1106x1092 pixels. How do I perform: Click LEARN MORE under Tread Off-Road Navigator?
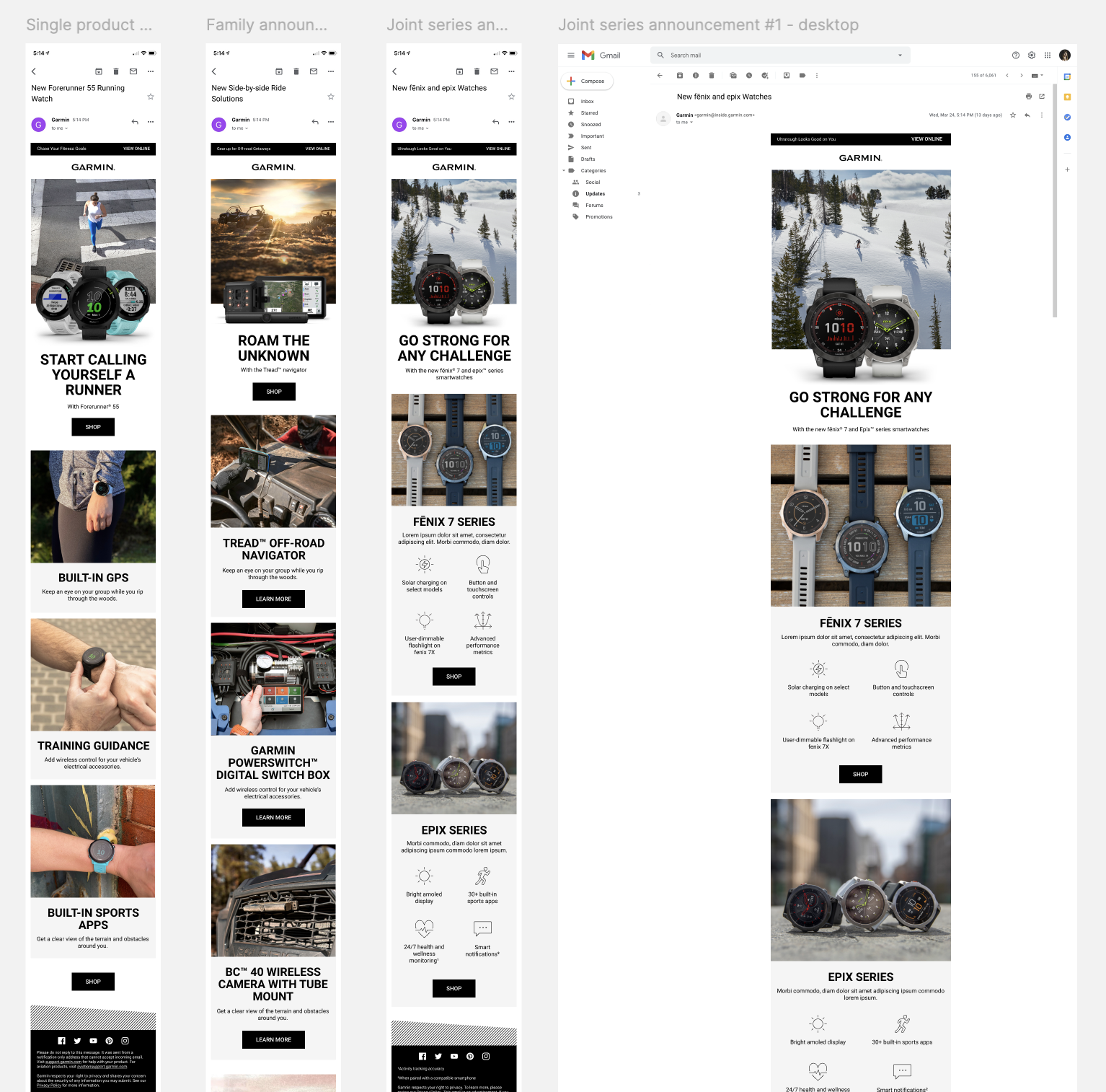[273, 599]
